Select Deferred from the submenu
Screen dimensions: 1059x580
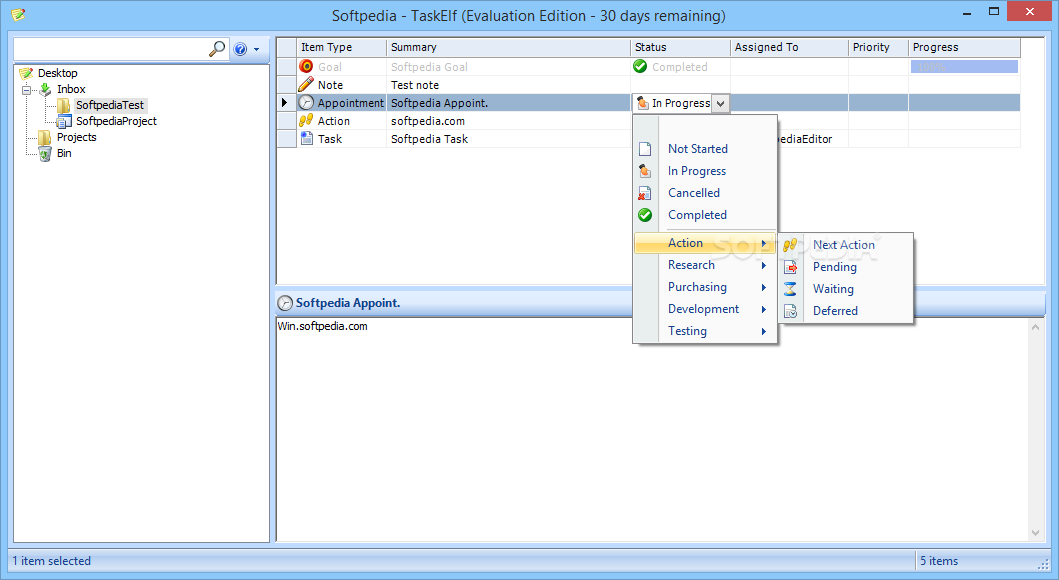pyautogui.click(x=835, y=311)
